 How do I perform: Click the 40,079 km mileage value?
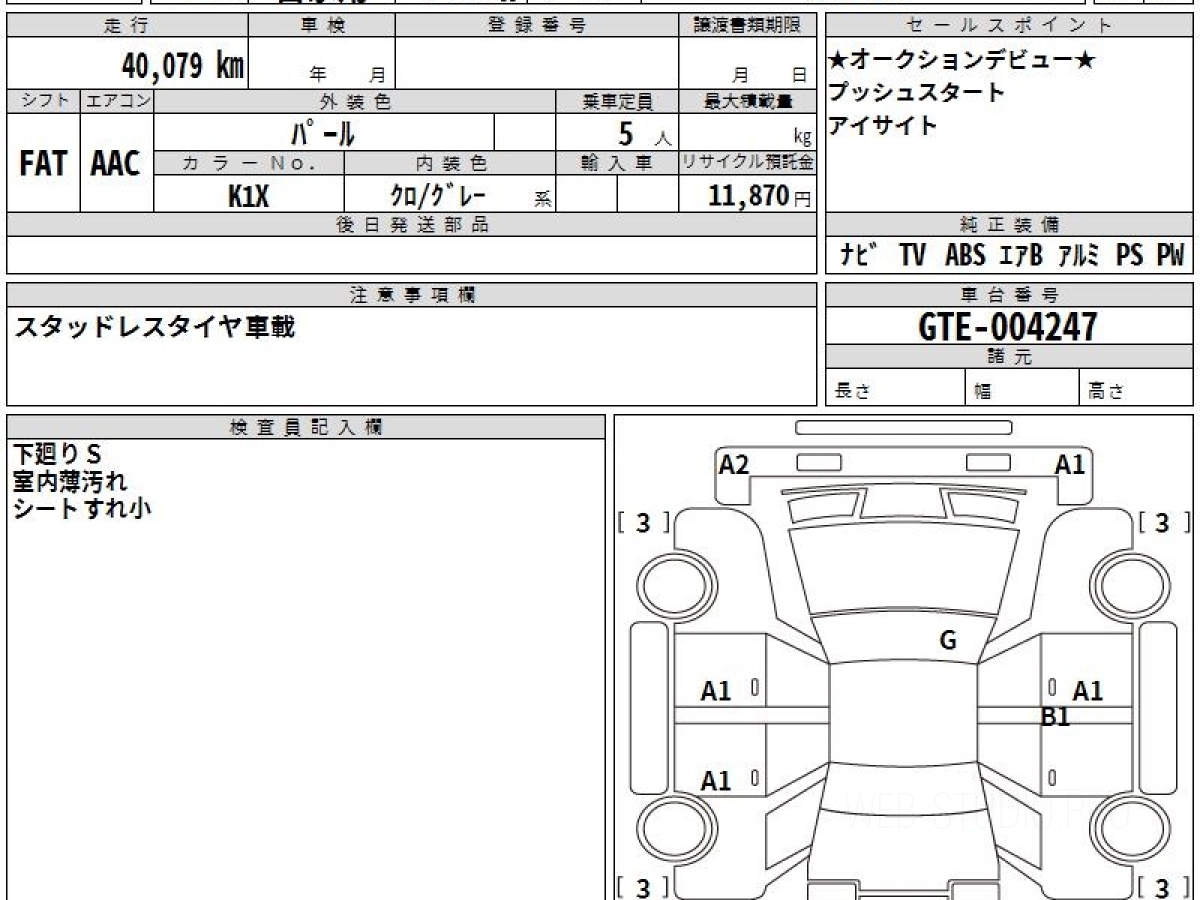(x=182, y=66)
